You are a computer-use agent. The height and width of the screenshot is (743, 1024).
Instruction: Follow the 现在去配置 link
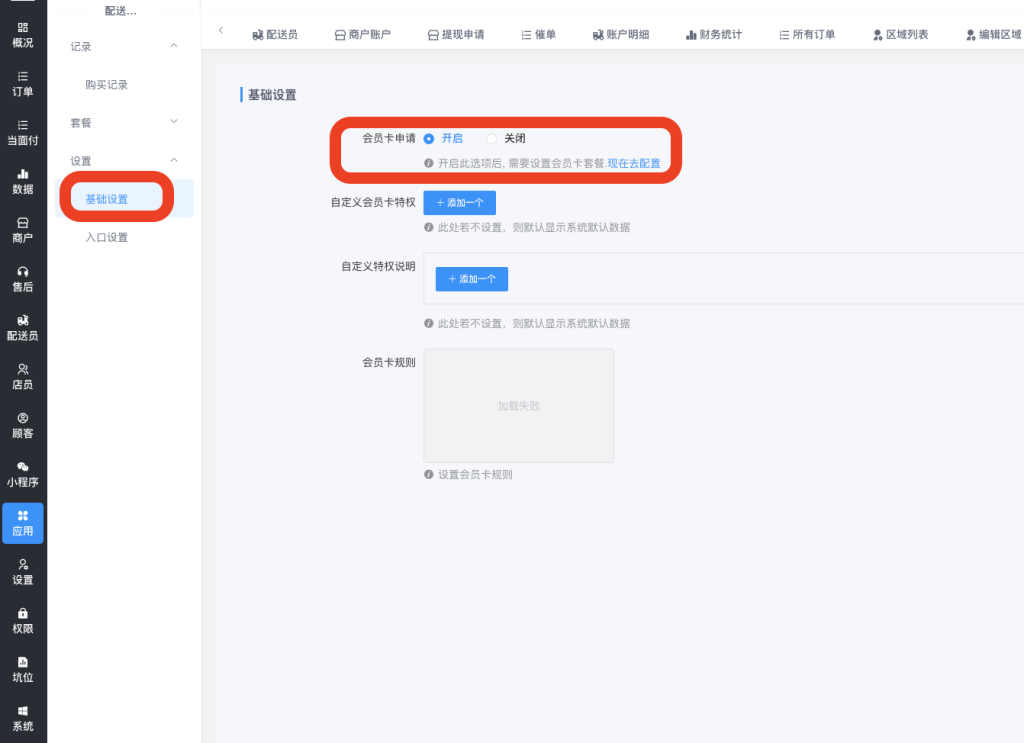634,163
